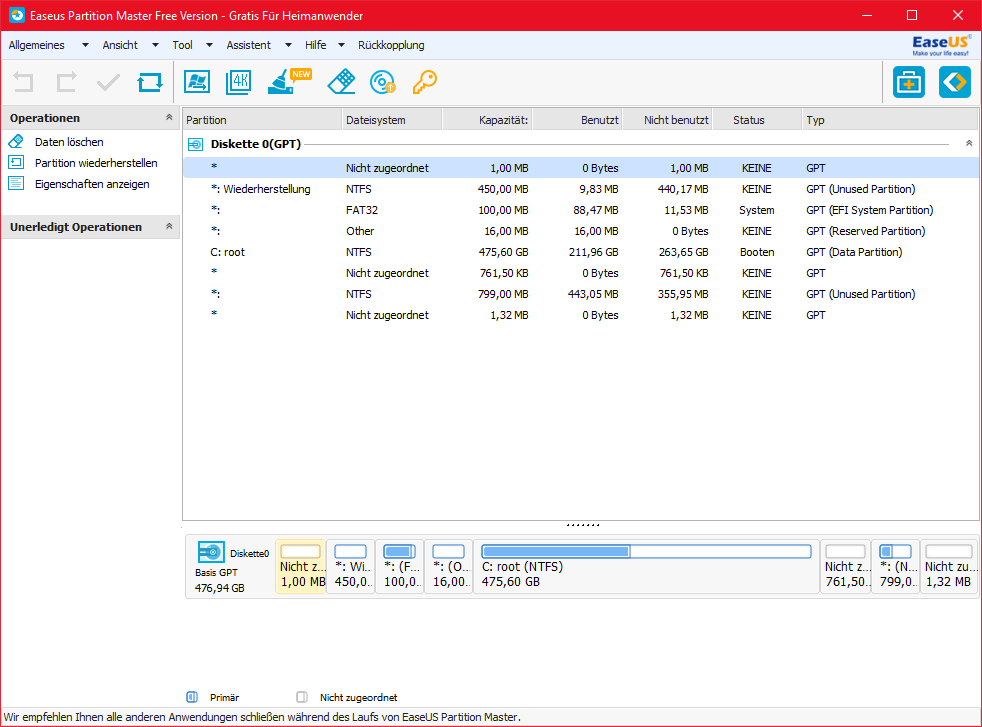The height and width of the screenshot is (727, 982).
Task: Sort by the Partition column header
Action: [x=262, y=120]
